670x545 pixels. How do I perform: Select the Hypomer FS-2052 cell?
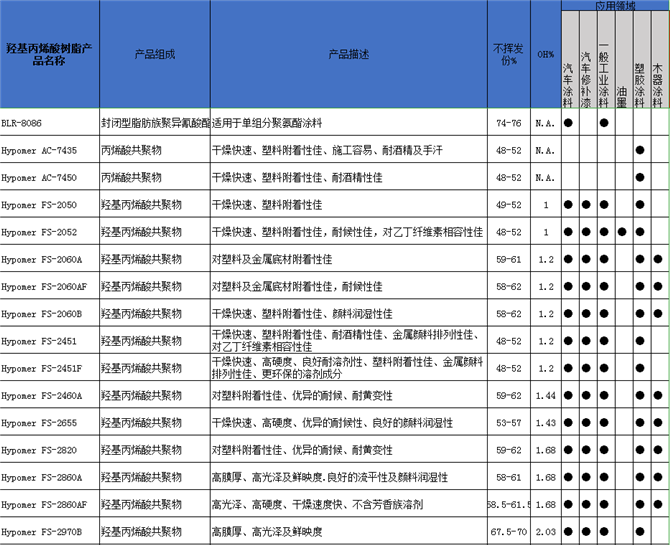pos(50,232)
